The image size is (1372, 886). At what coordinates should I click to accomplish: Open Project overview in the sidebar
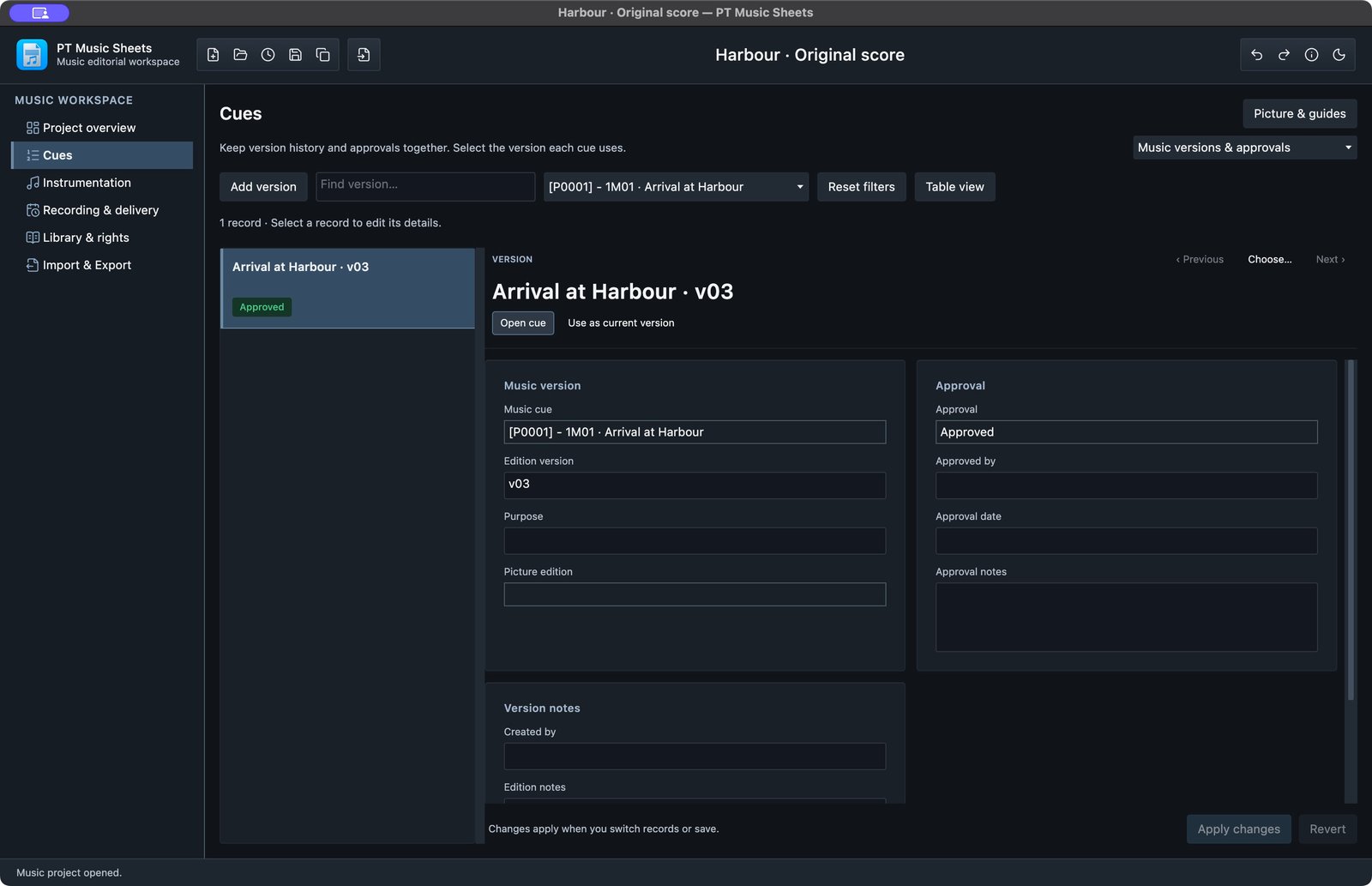(102, 128)
